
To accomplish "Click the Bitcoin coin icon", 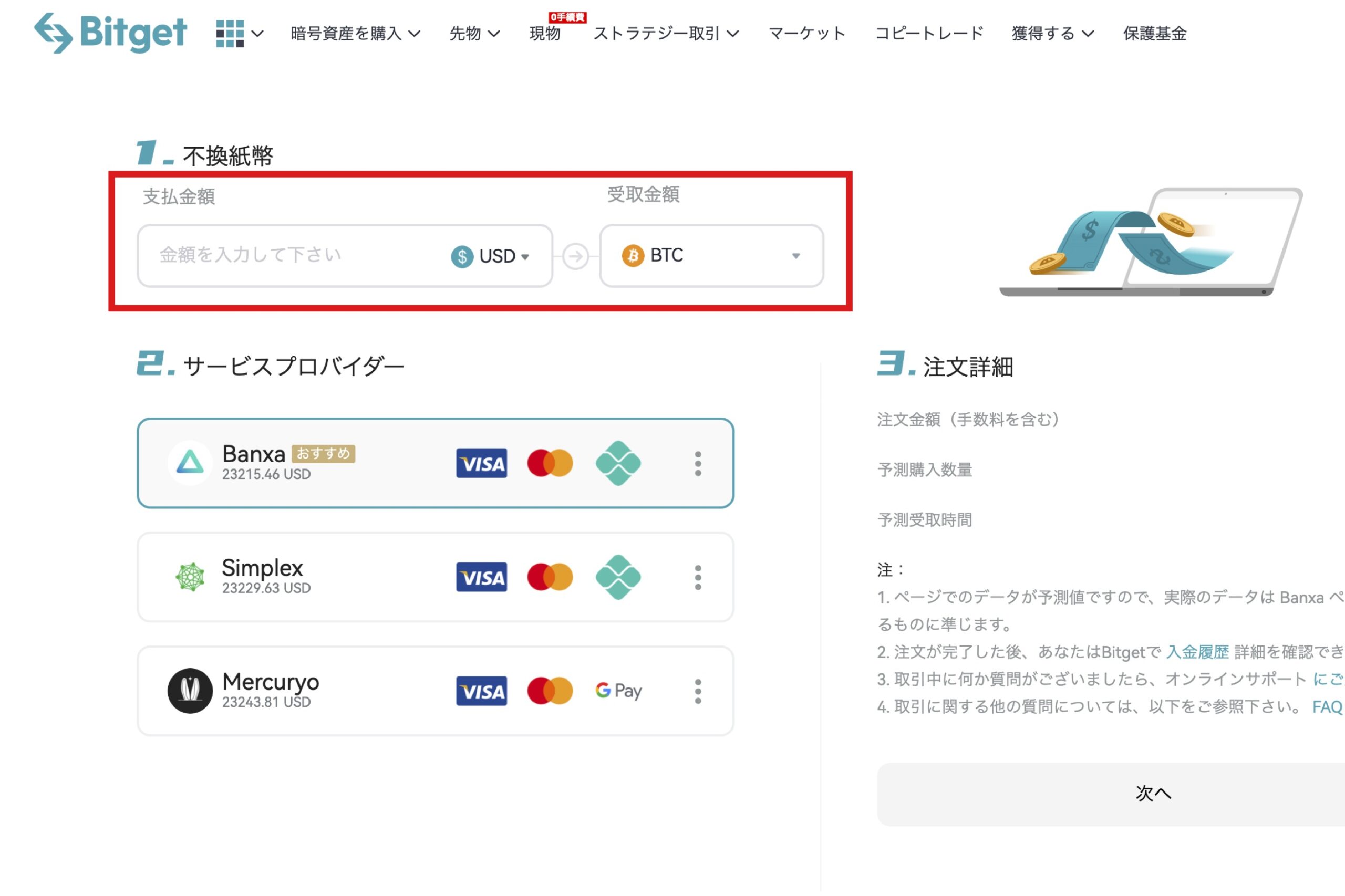I will tap(632, 255).
